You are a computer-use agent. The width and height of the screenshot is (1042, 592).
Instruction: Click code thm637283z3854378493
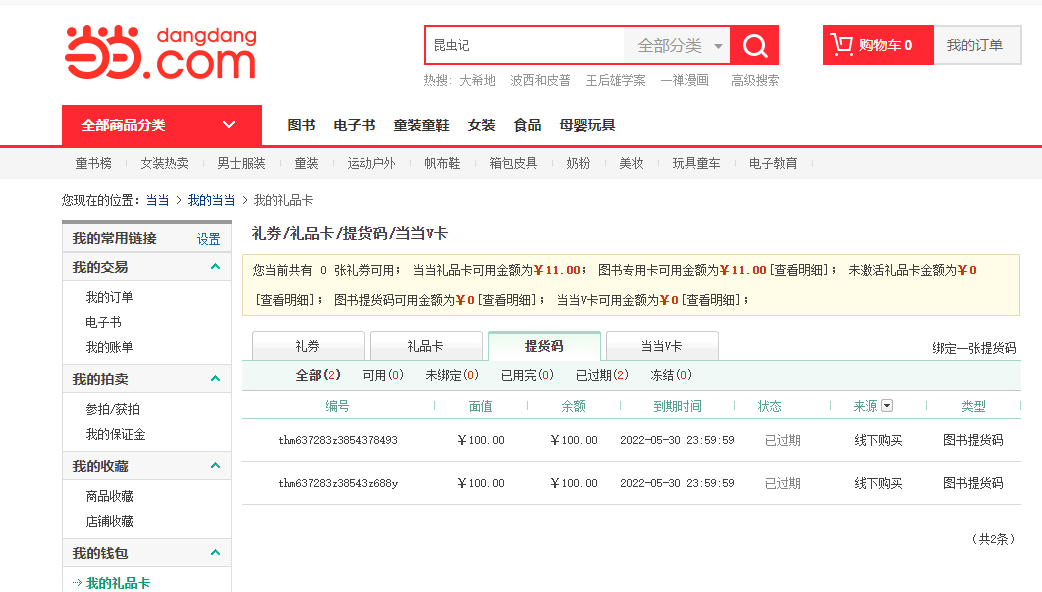338,440
